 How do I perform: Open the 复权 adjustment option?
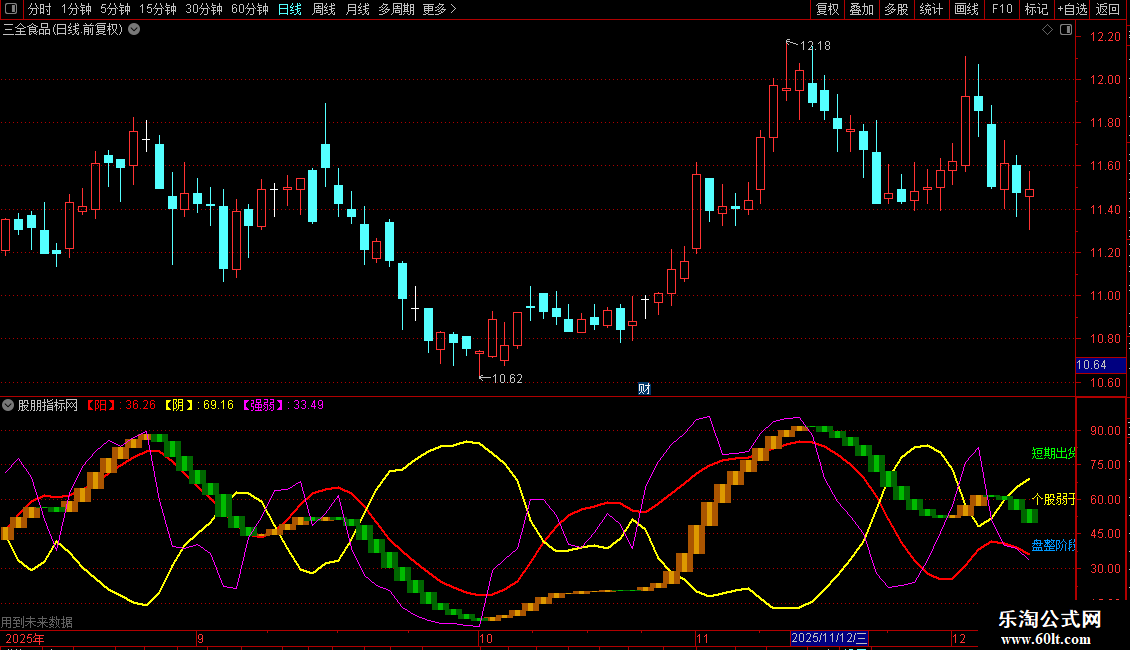[827, 9]
